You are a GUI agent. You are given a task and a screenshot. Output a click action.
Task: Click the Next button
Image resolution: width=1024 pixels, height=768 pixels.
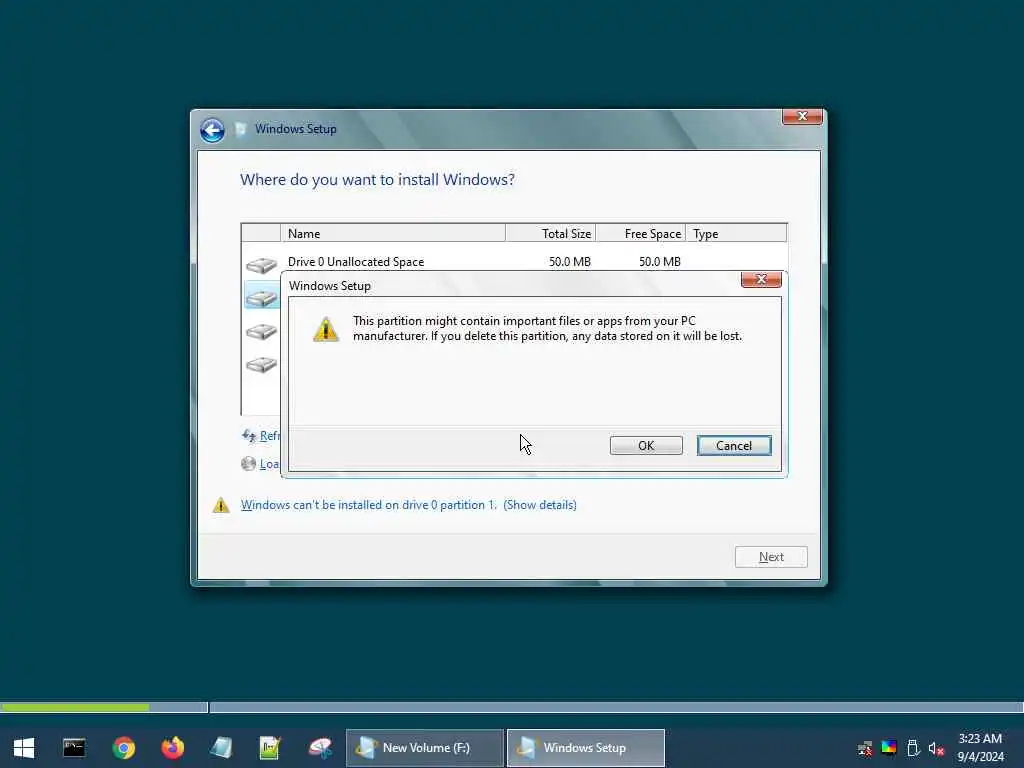point(771,557)
